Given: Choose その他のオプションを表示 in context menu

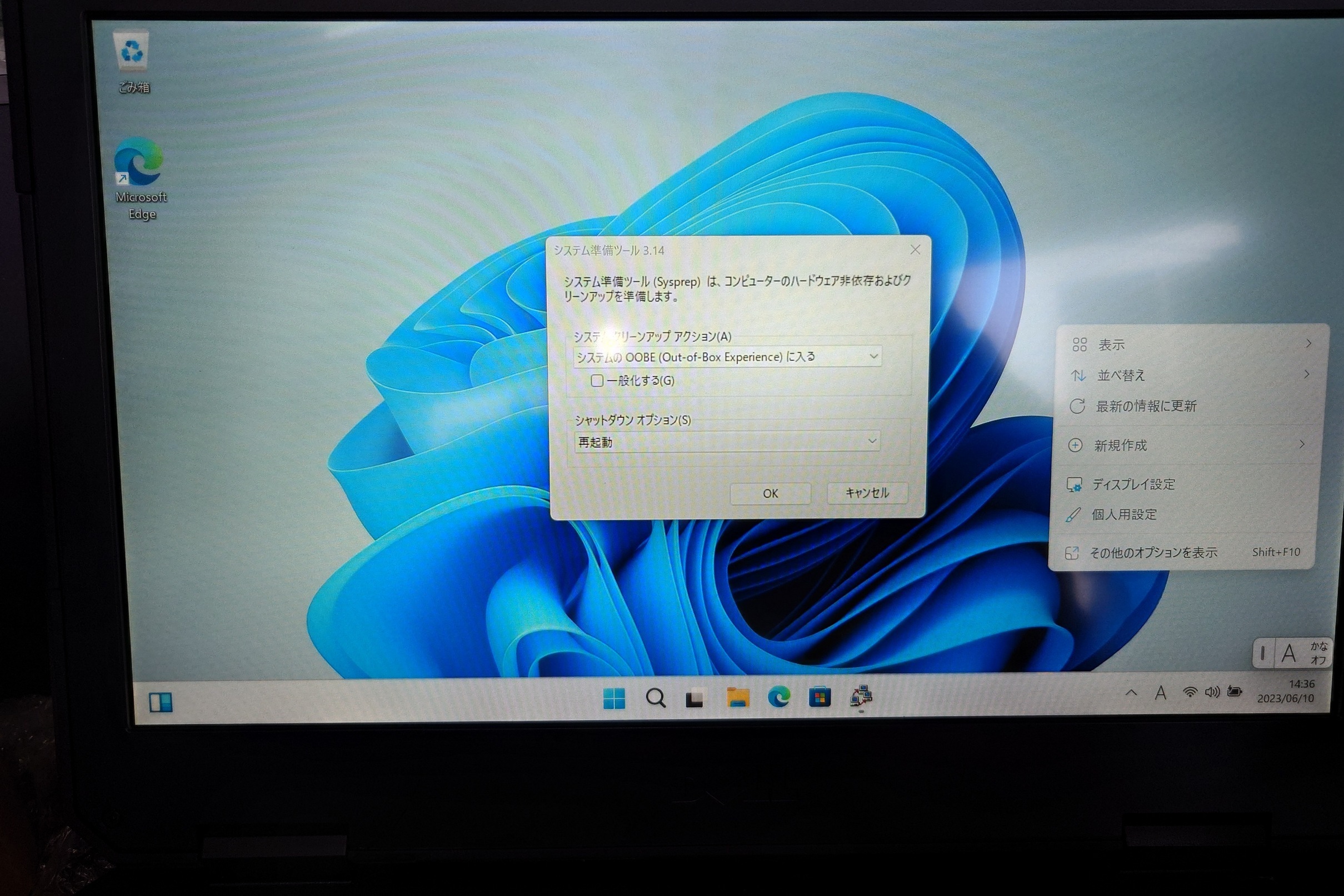Looking at the screenshot, I should click(1183, 553).
